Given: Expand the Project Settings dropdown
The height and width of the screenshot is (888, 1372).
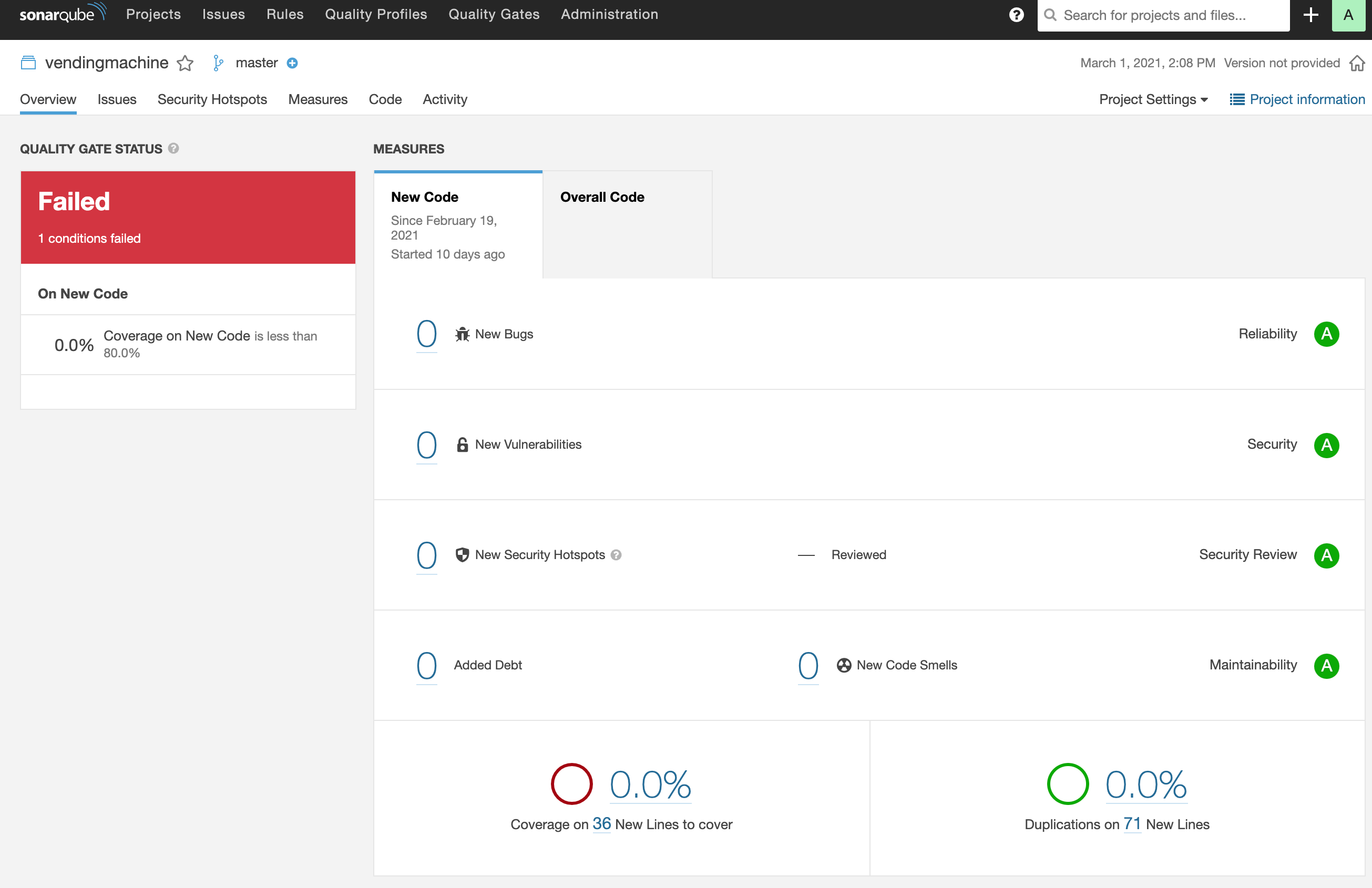Looking at the screenshot, I should pos(1153,100).
